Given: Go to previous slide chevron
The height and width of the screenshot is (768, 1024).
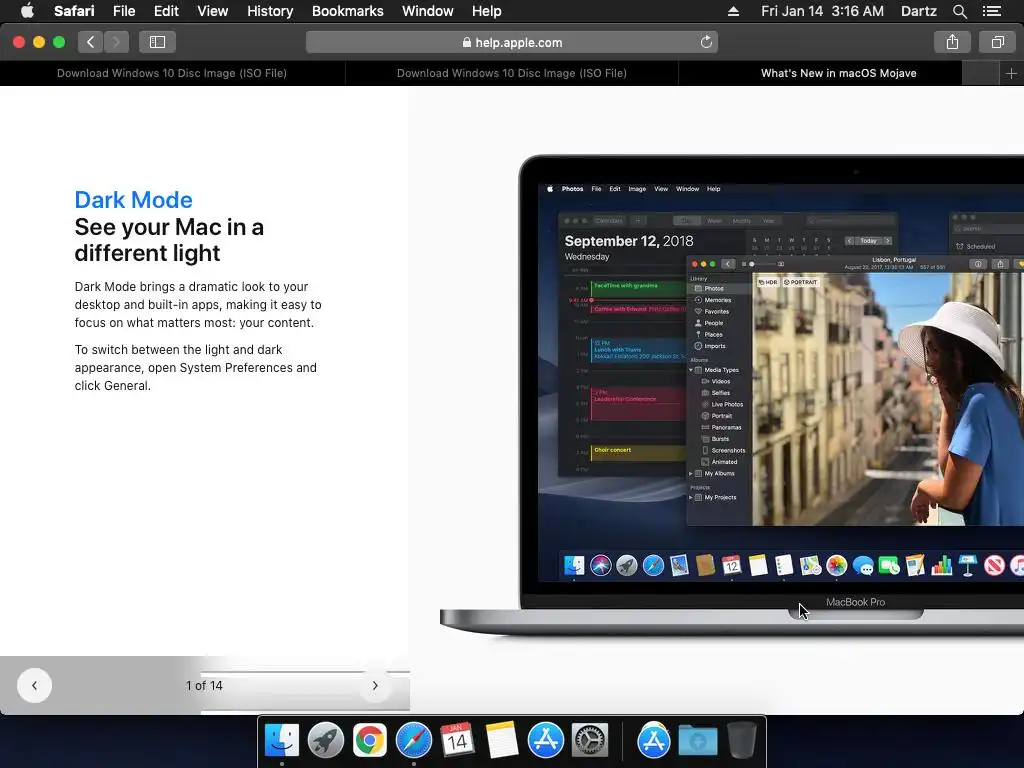Looking at the screenshot, I should tap(34, 685).
